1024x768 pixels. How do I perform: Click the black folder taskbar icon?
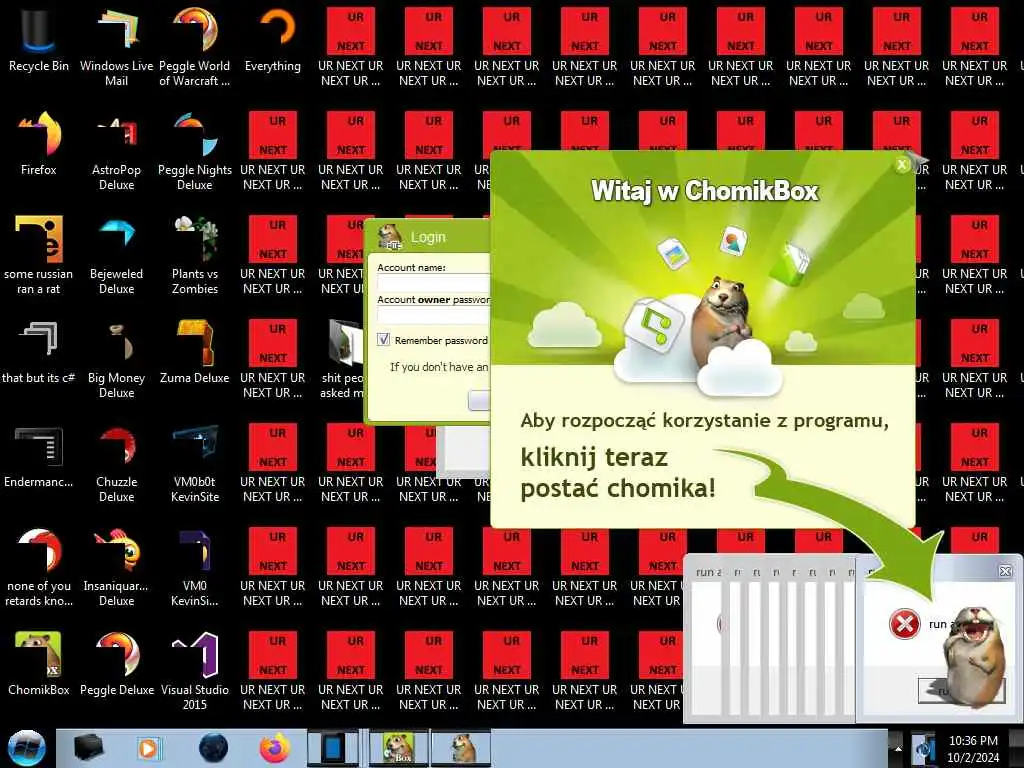click(x=88, y=748)
